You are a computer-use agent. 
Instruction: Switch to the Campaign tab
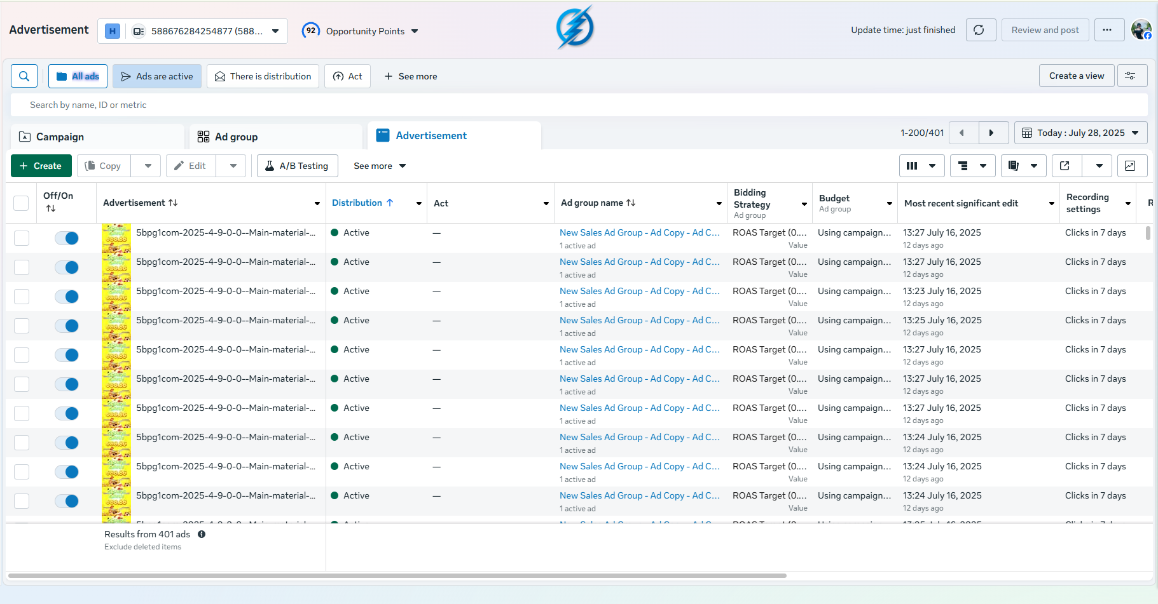97,137
